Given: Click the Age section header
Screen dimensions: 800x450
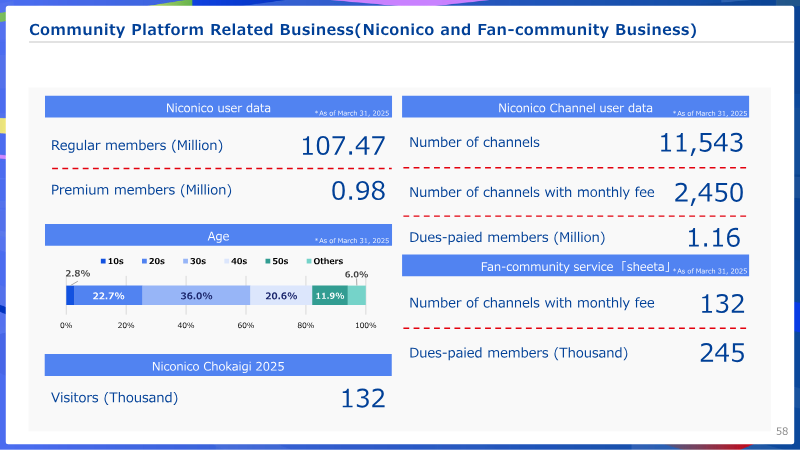Looking at the screenshot, I should (x=218, y=235).
